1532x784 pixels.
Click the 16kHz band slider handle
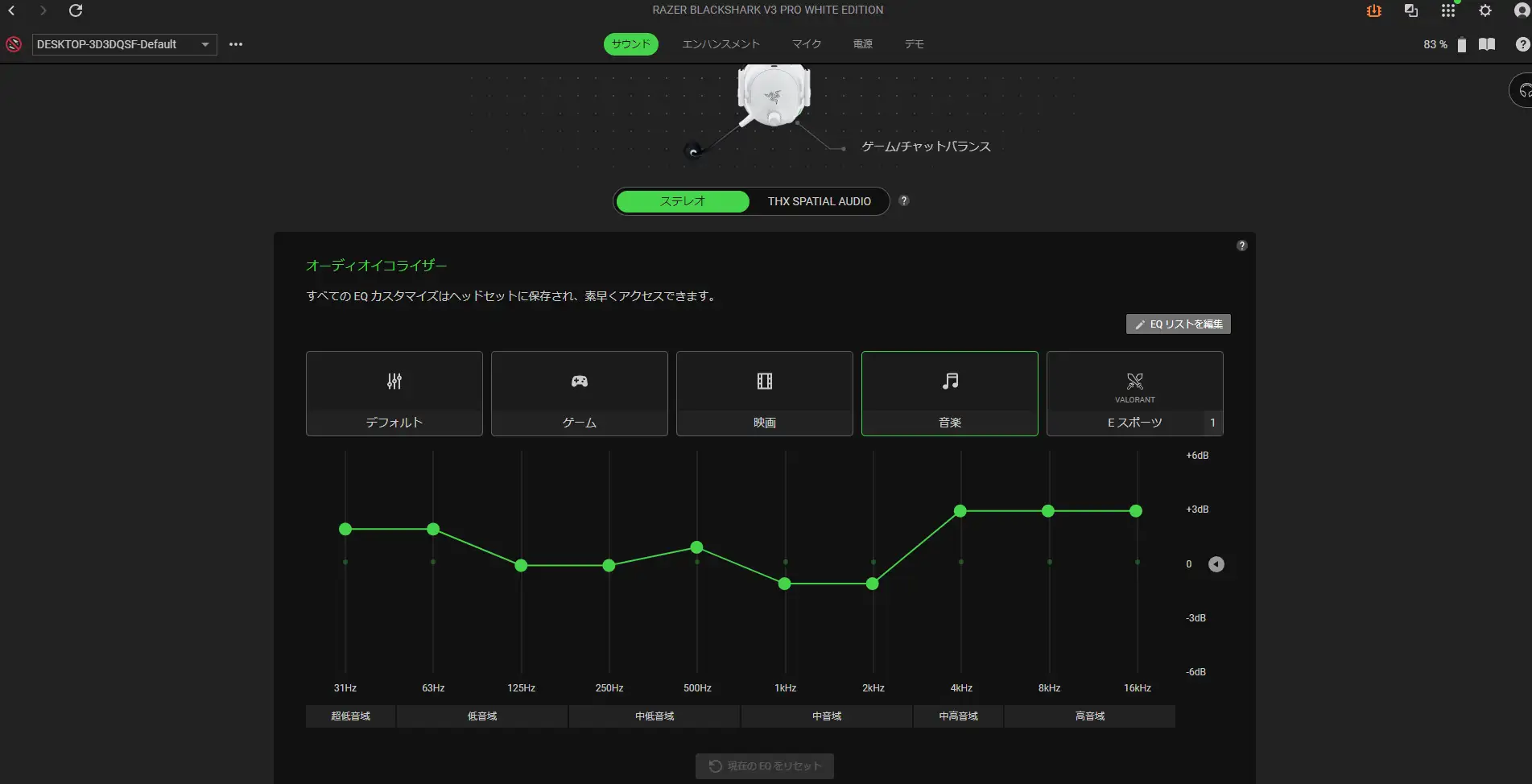click(x=1136, y=511)
